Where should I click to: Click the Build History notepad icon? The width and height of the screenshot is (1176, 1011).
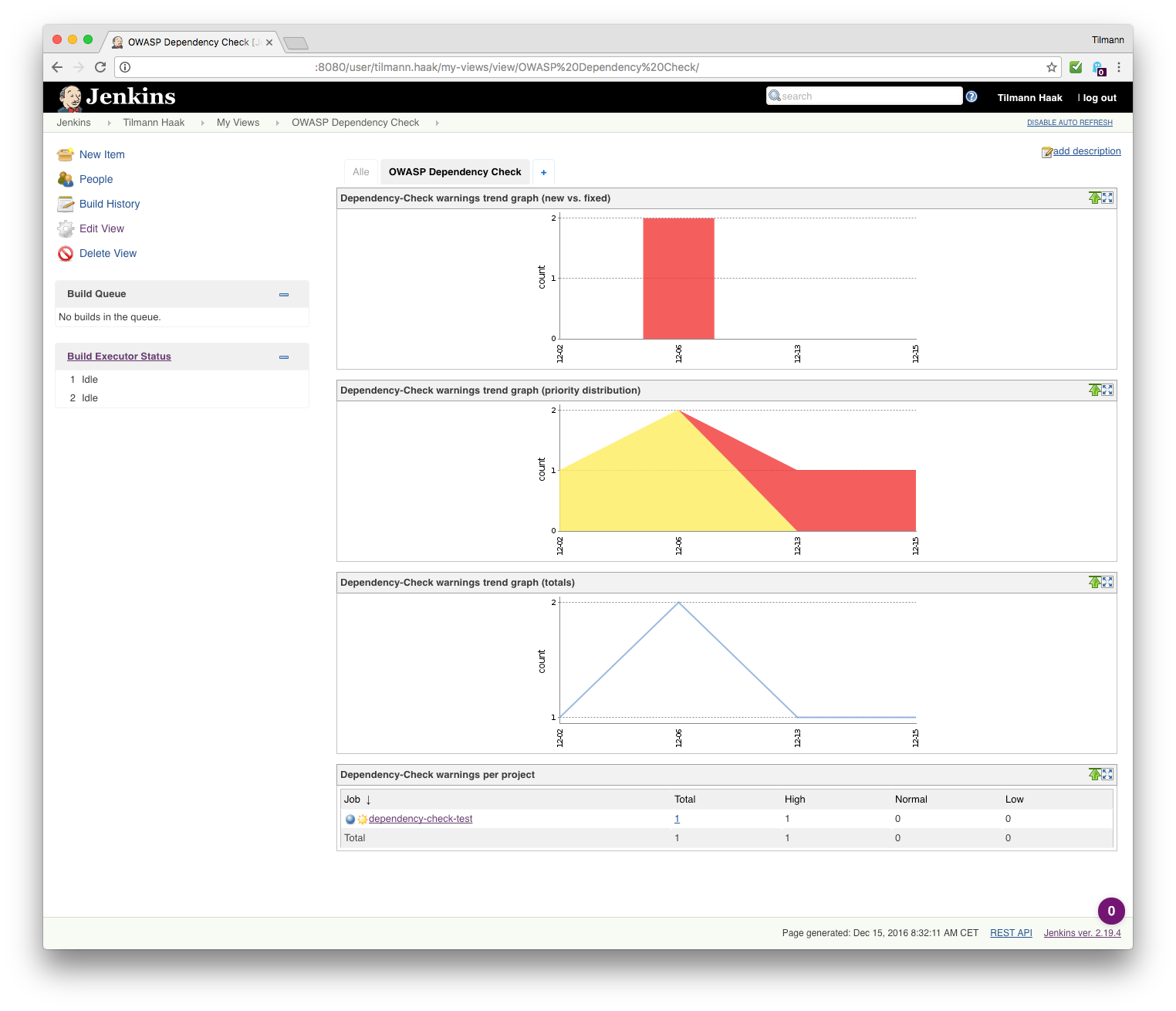tap(66, 204)
